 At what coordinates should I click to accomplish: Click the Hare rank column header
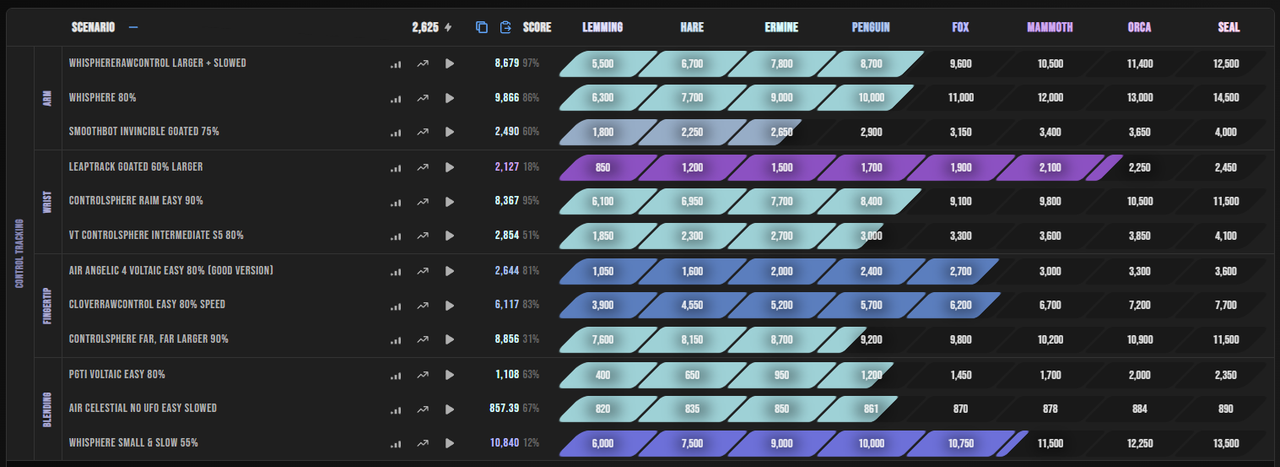[692, 27]
